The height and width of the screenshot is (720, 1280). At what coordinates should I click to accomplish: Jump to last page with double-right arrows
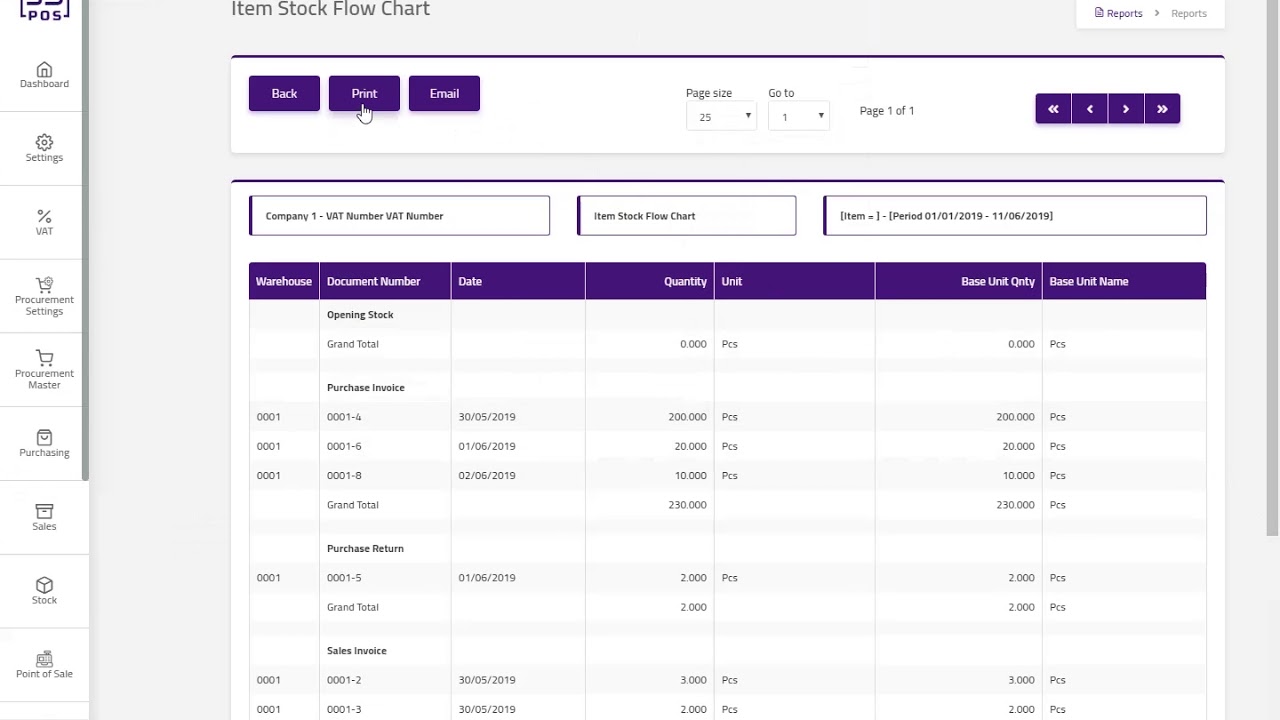click(1162, 109)
